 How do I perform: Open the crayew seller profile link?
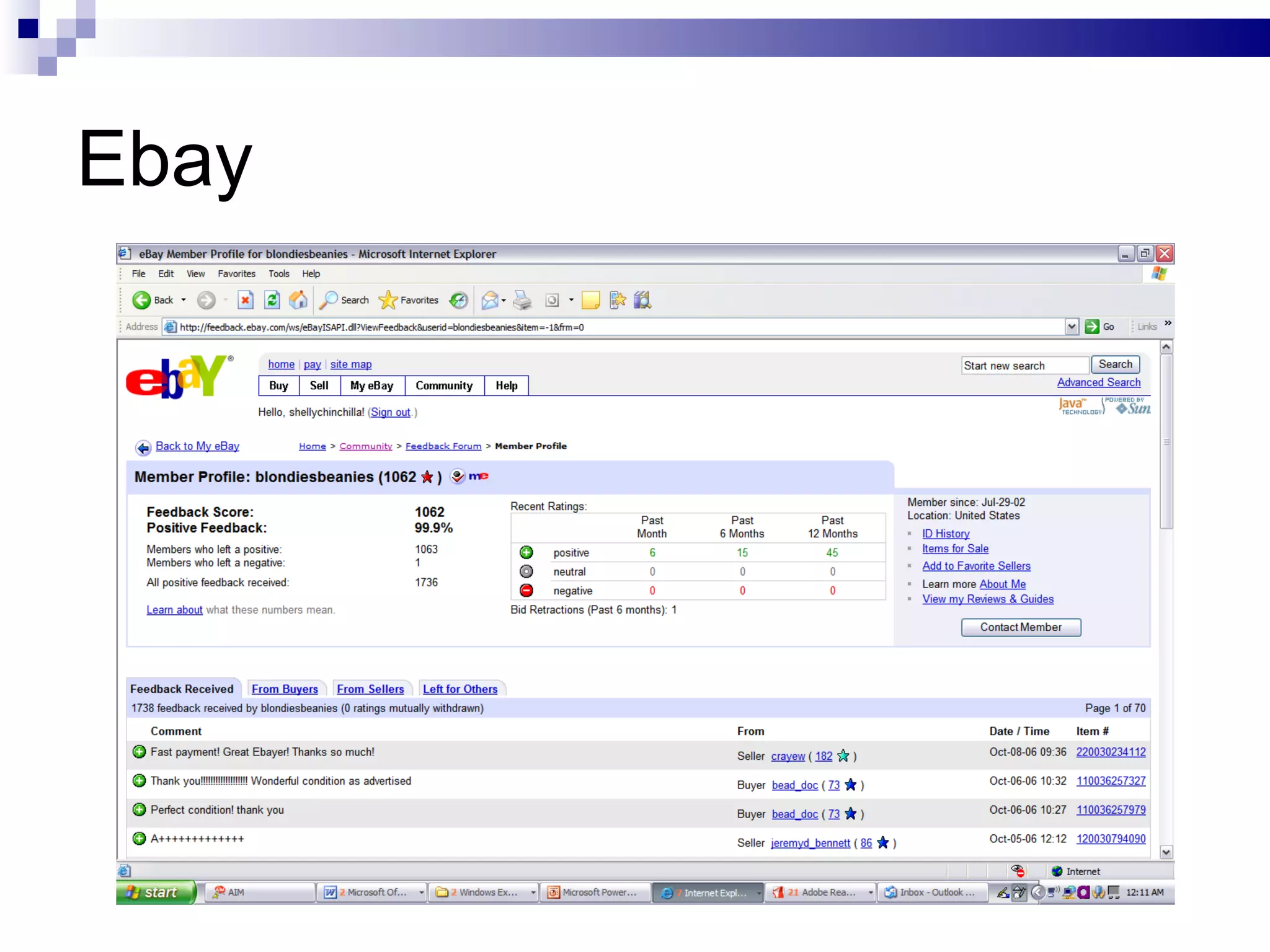click(x=788, y=756)
